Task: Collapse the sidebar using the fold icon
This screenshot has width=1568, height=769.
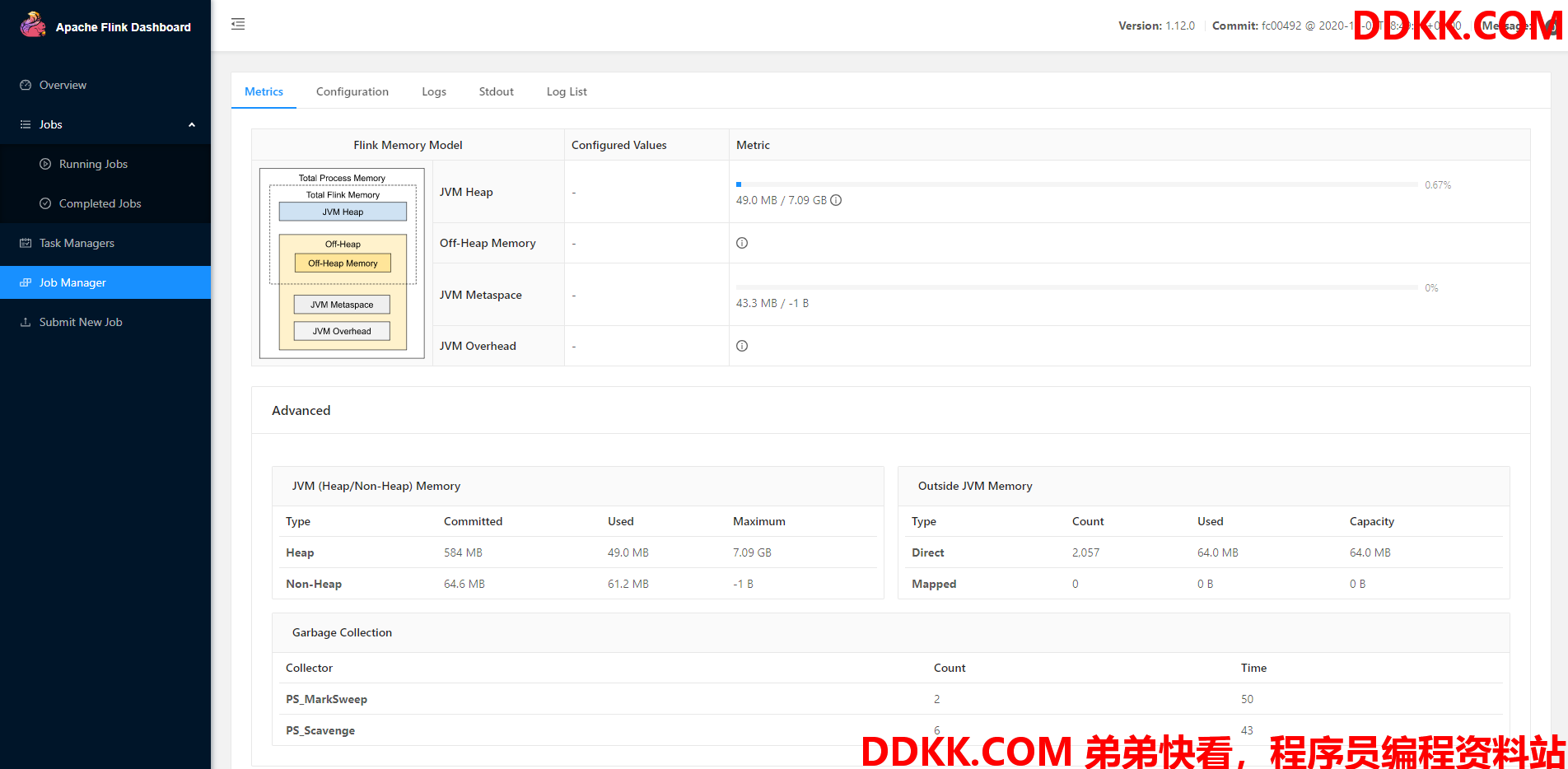Action: 238,24
